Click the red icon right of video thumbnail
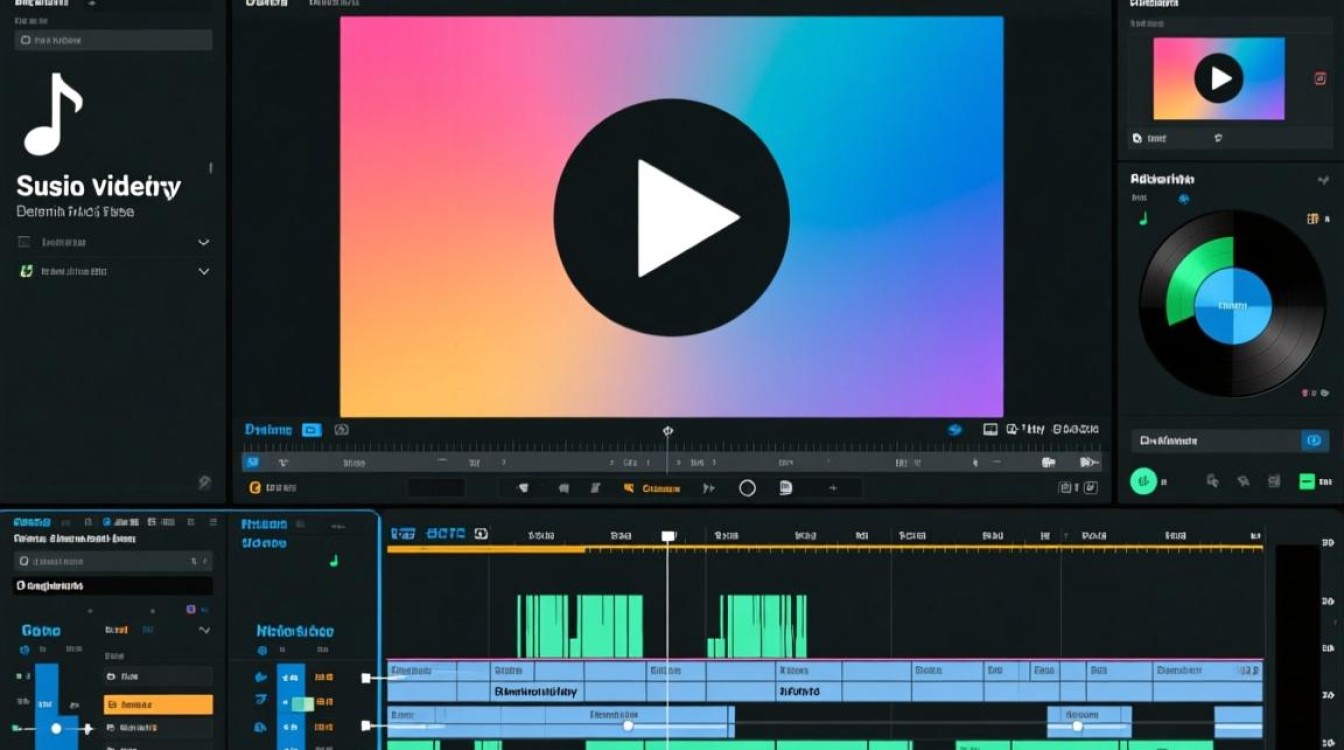This screenshot has width=1344, height=750. click(1320, 79)
